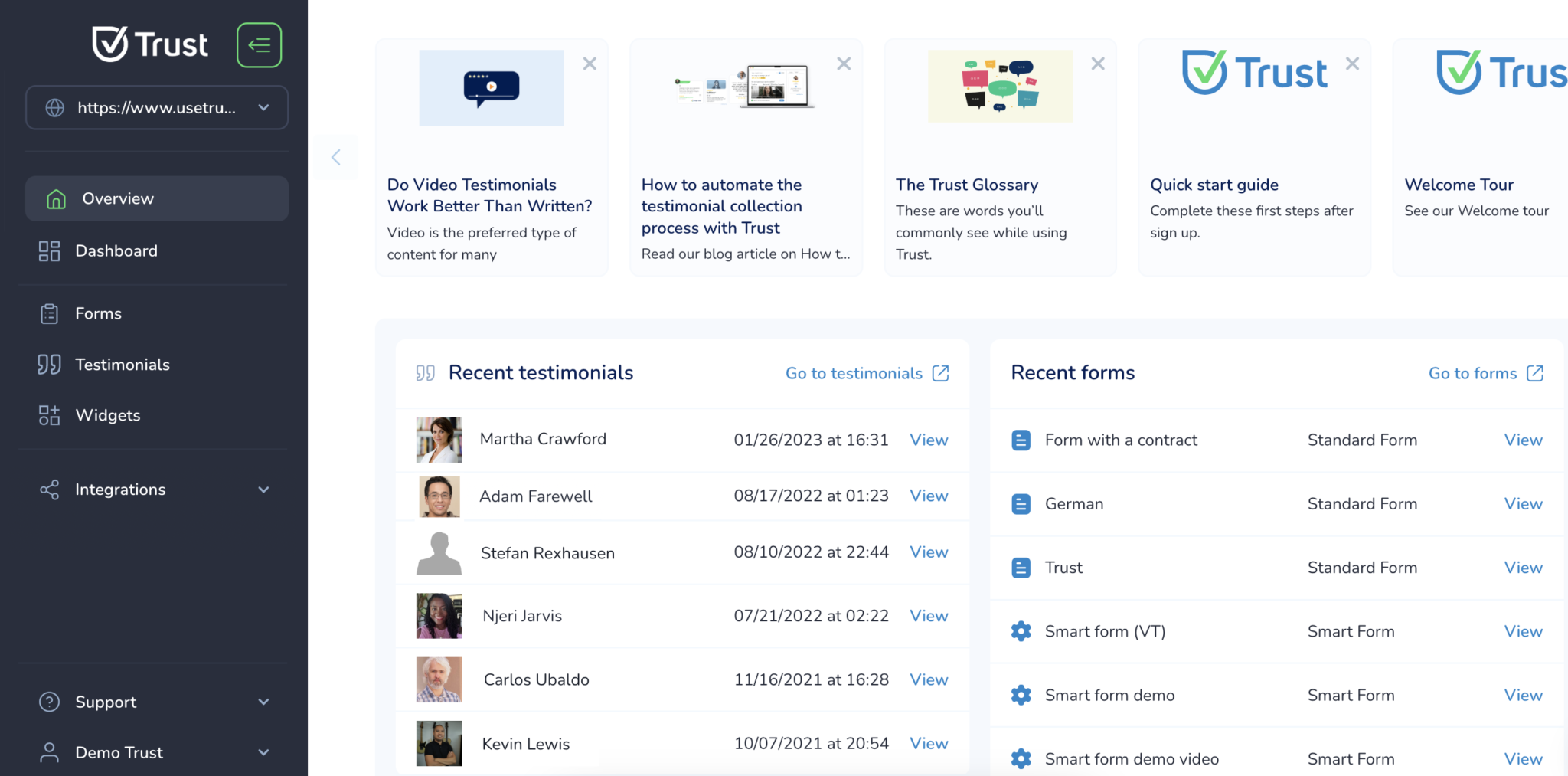
Task: View 'Smart form (VT)'
Action: tap(1523, 631)
